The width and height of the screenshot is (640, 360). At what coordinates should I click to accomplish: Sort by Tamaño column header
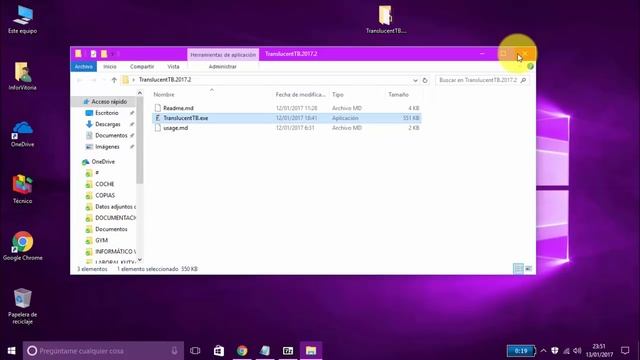398,94
